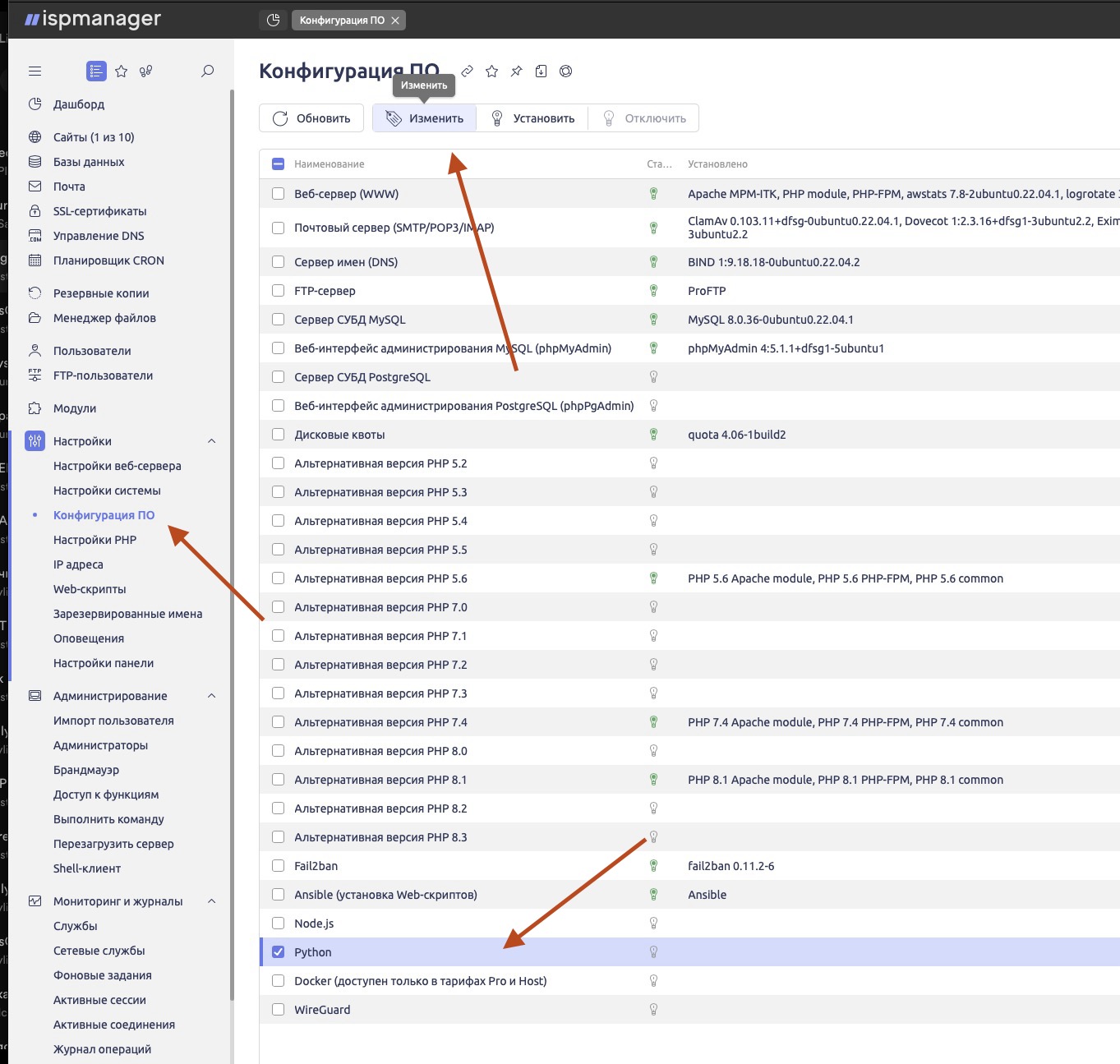The height and width of the screenshot is (1064, 1120).
Task: Click status bulb of PHP 7.4 row
Action: click(x=654, y=722)
